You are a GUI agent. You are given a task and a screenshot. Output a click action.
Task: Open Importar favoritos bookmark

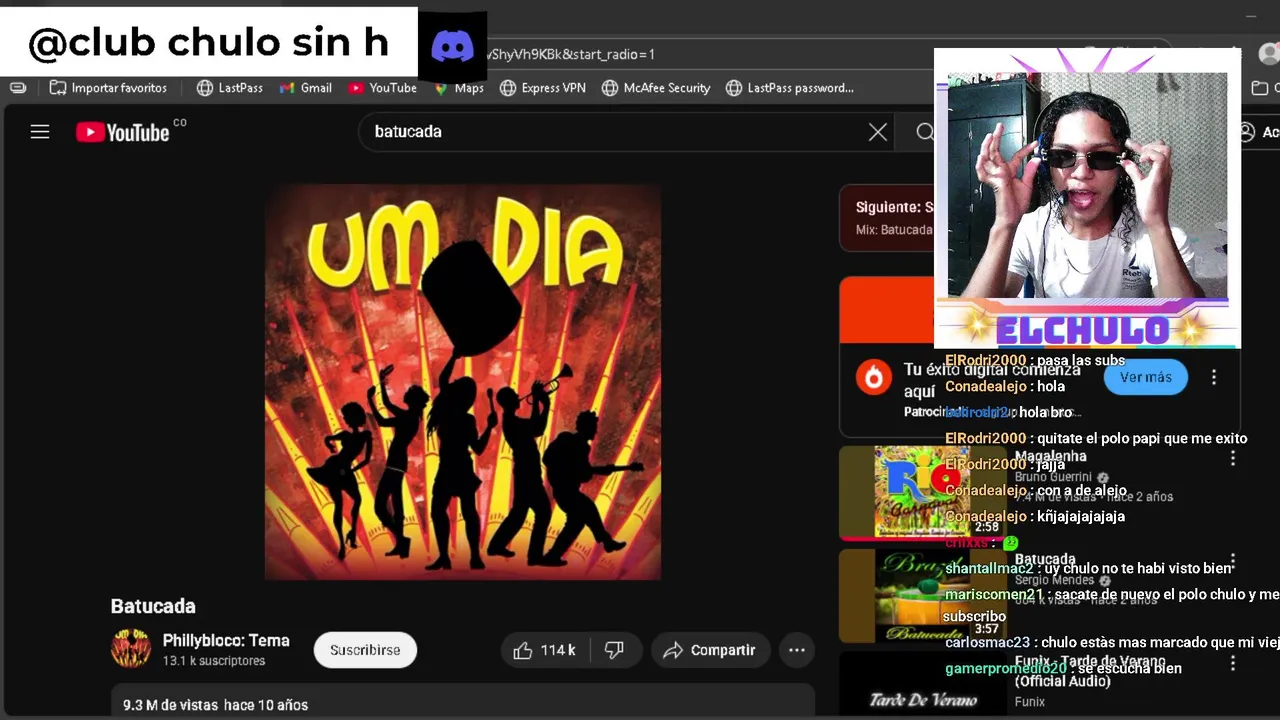[108, 88]
